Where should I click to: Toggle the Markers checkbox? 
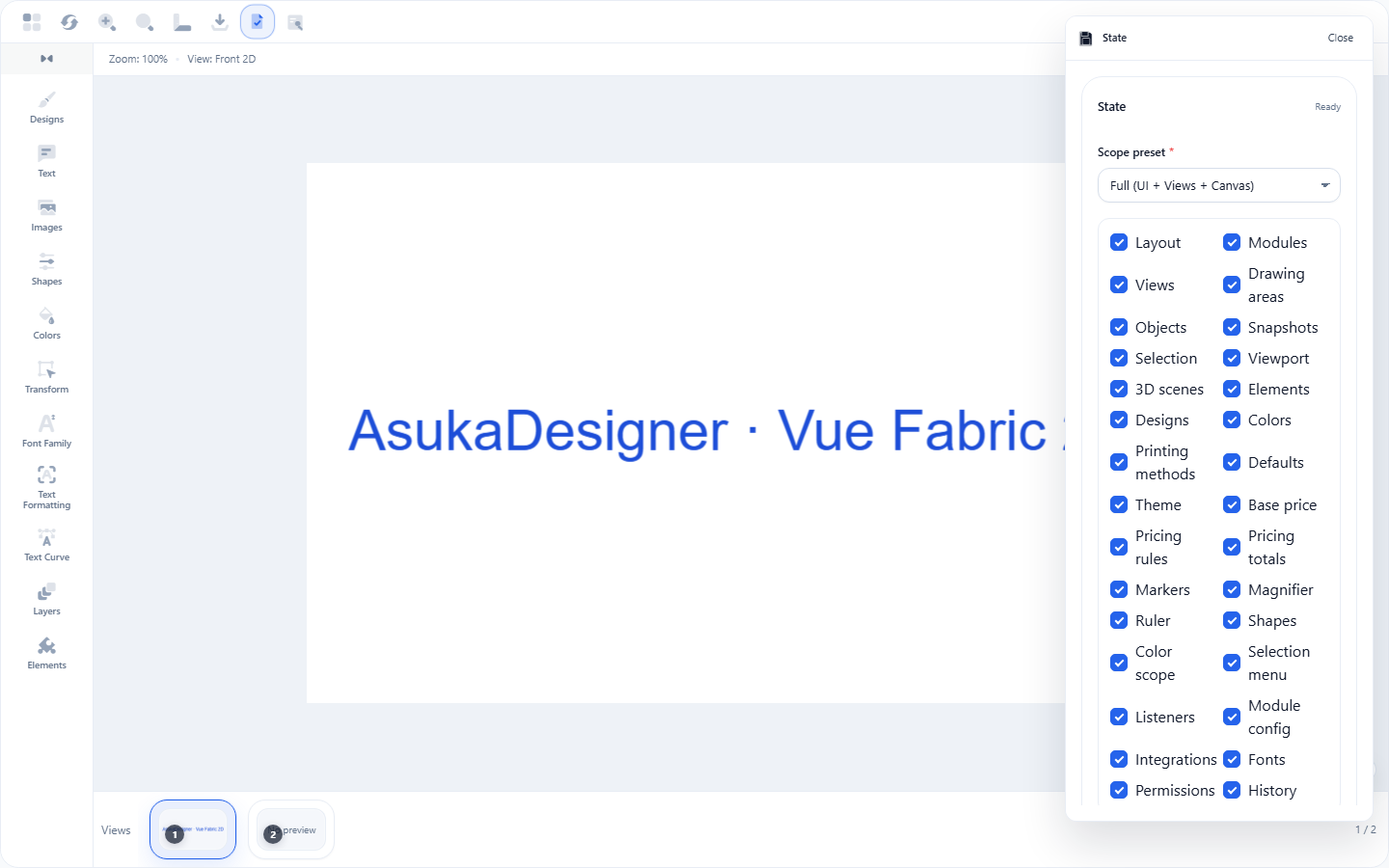point(1119,589)
